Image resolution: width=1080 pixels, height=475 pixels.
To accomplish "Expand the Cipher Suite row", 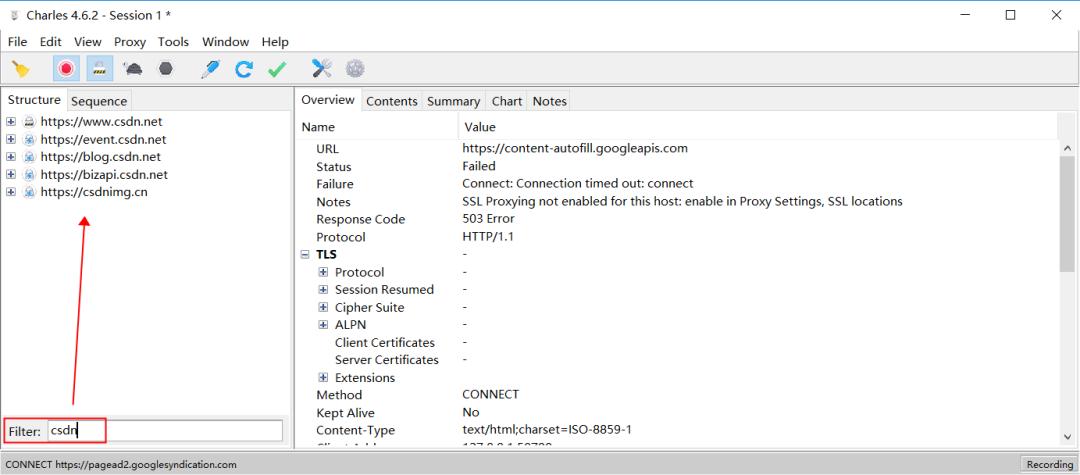I will pos(323,307).
